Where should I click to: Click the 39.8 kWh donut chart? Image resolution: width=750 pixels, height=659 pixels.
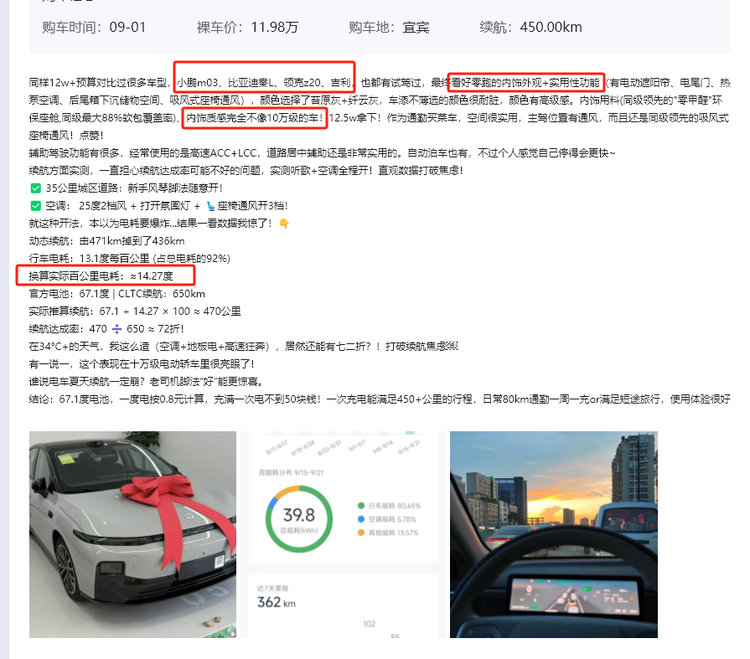(x=299, y=519)
